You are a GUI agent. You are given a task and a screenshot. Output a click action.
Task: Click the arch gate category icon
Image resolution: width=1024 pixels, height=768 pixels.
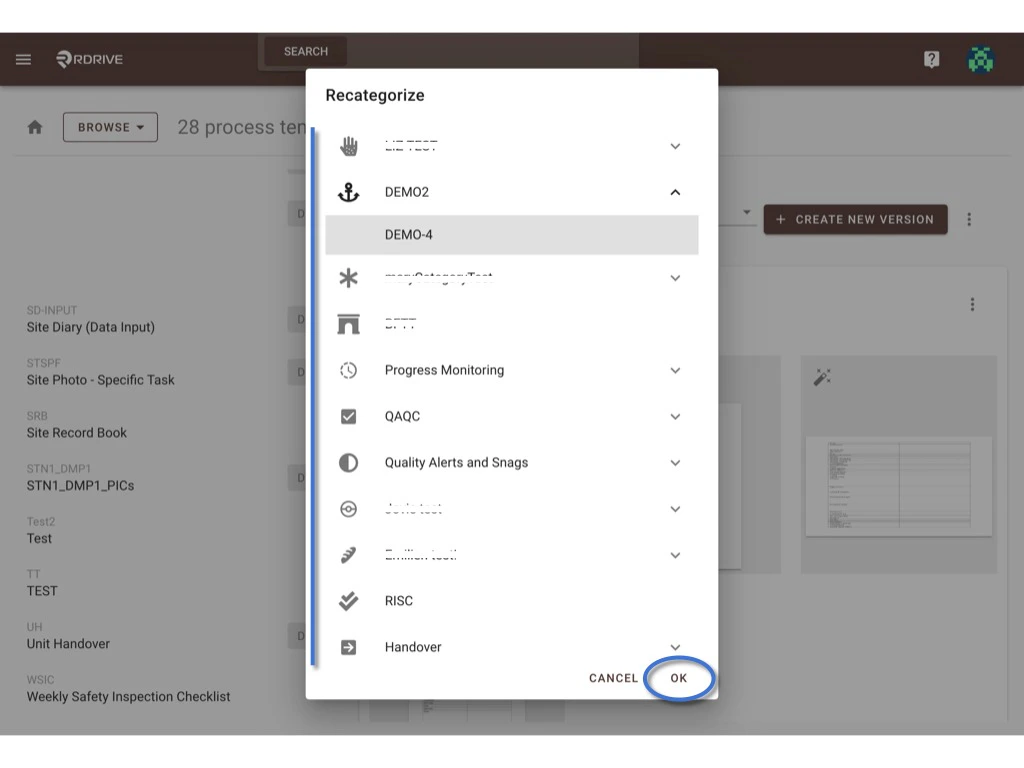[x=349, y=324]
